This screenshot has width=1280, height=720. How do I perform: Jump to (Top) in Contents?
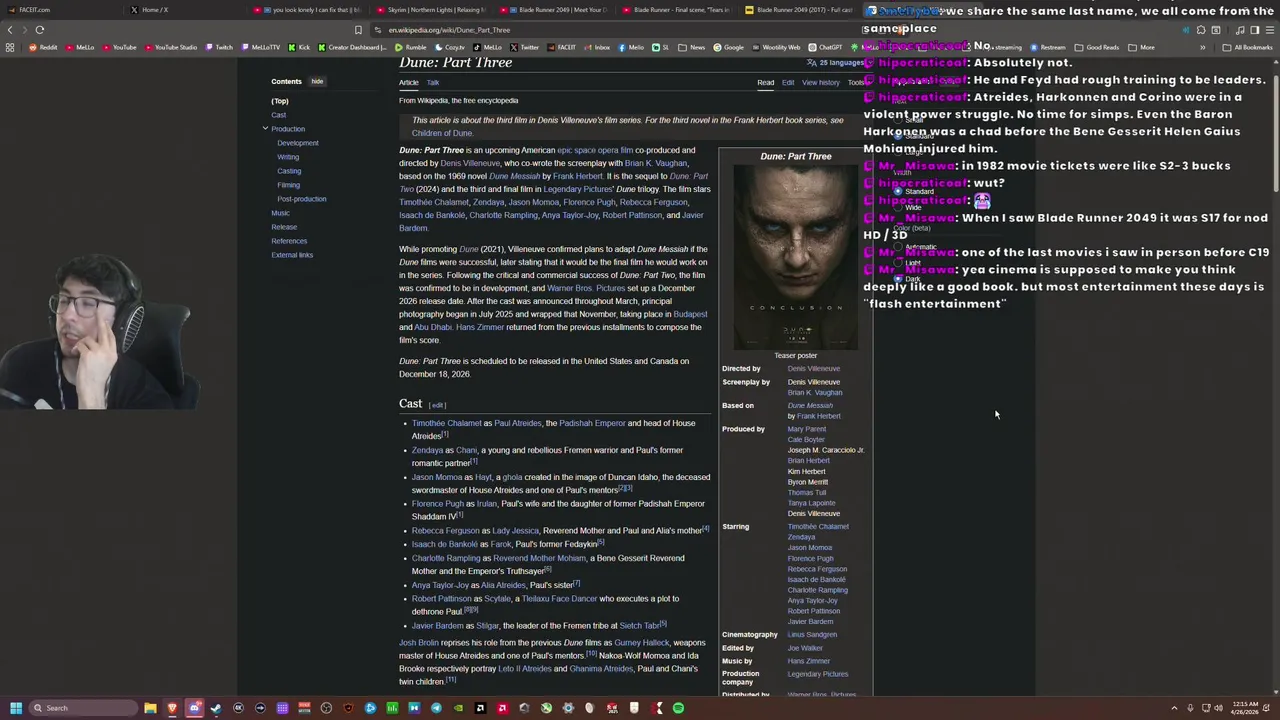pos(280,101)
